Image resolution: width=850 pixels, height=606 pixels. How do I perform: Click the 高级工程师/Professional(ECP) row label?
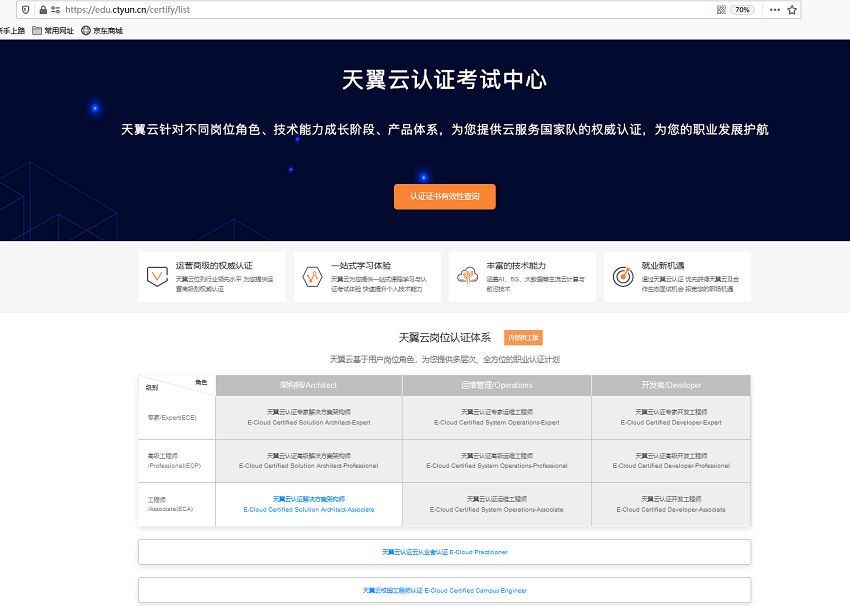click(x=174, y=461)
